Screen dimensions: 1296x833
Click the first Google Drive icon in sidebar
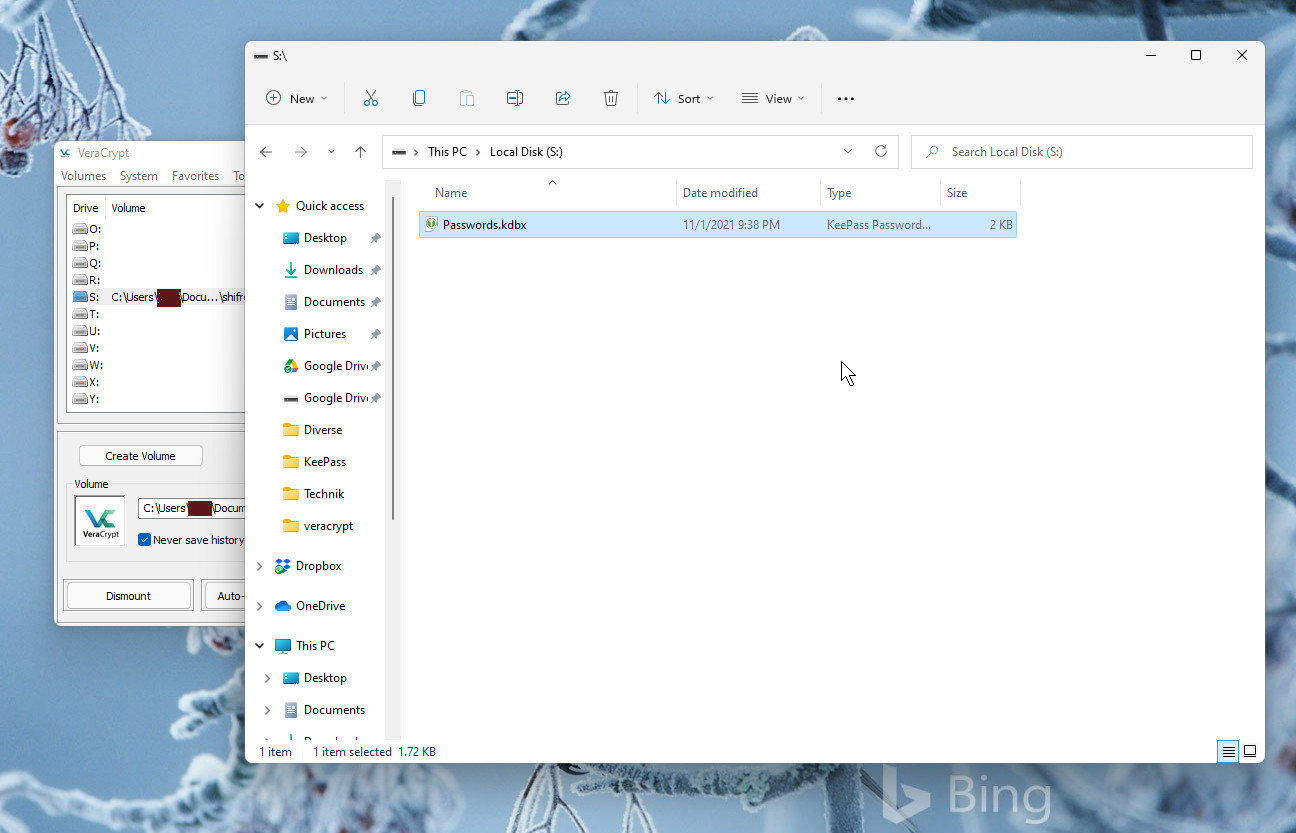pyautogui.click(x=291, y=366)
